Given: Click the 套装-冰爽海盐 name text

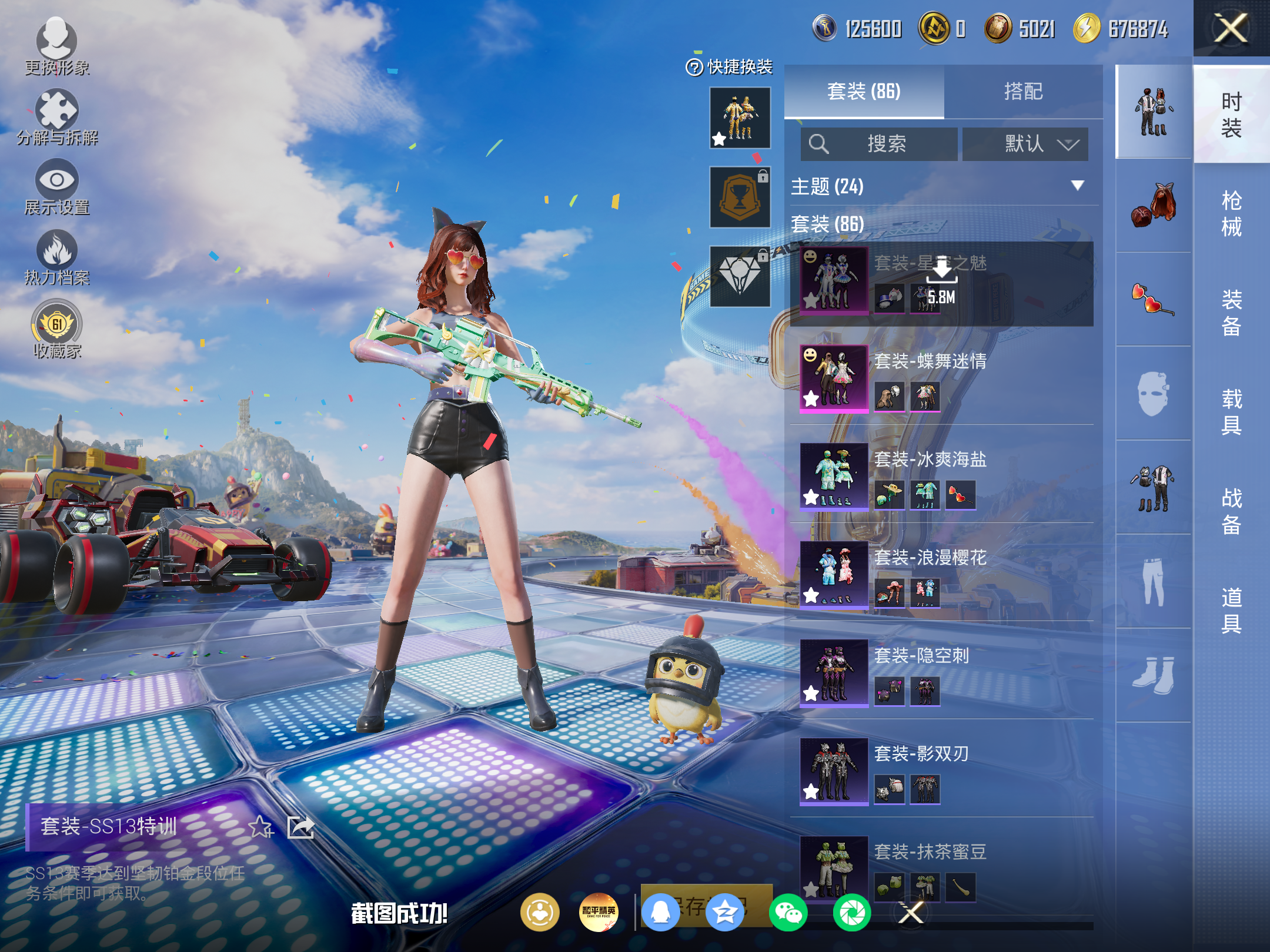Looking at the screenshot, I should coord(930,460).
